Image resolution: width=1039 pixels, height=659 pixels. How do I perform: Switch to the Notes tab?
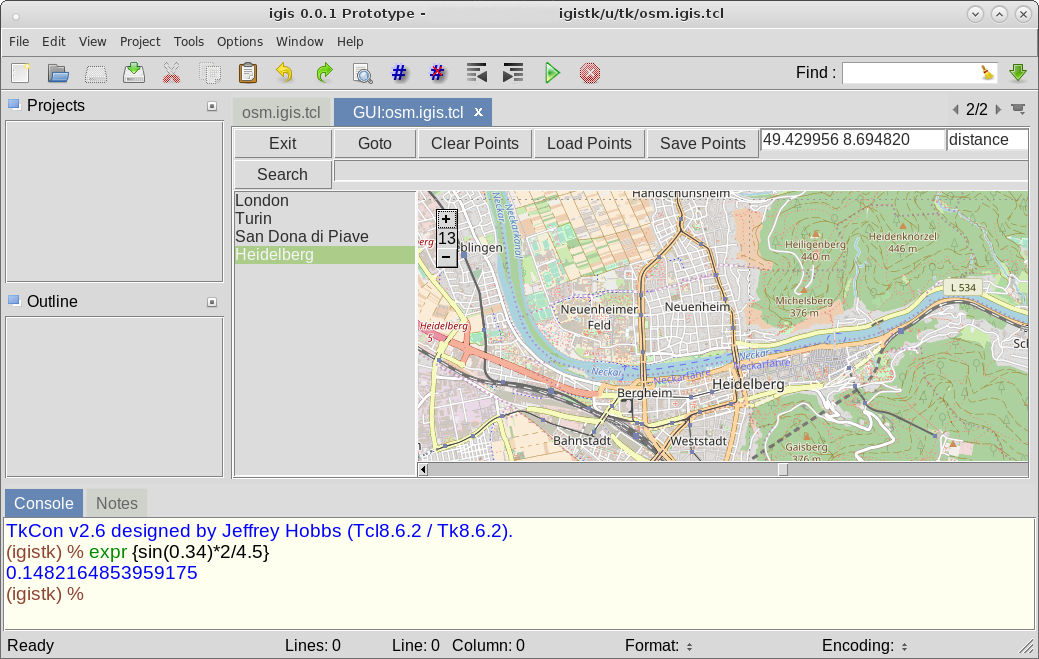tap(117, 503)
